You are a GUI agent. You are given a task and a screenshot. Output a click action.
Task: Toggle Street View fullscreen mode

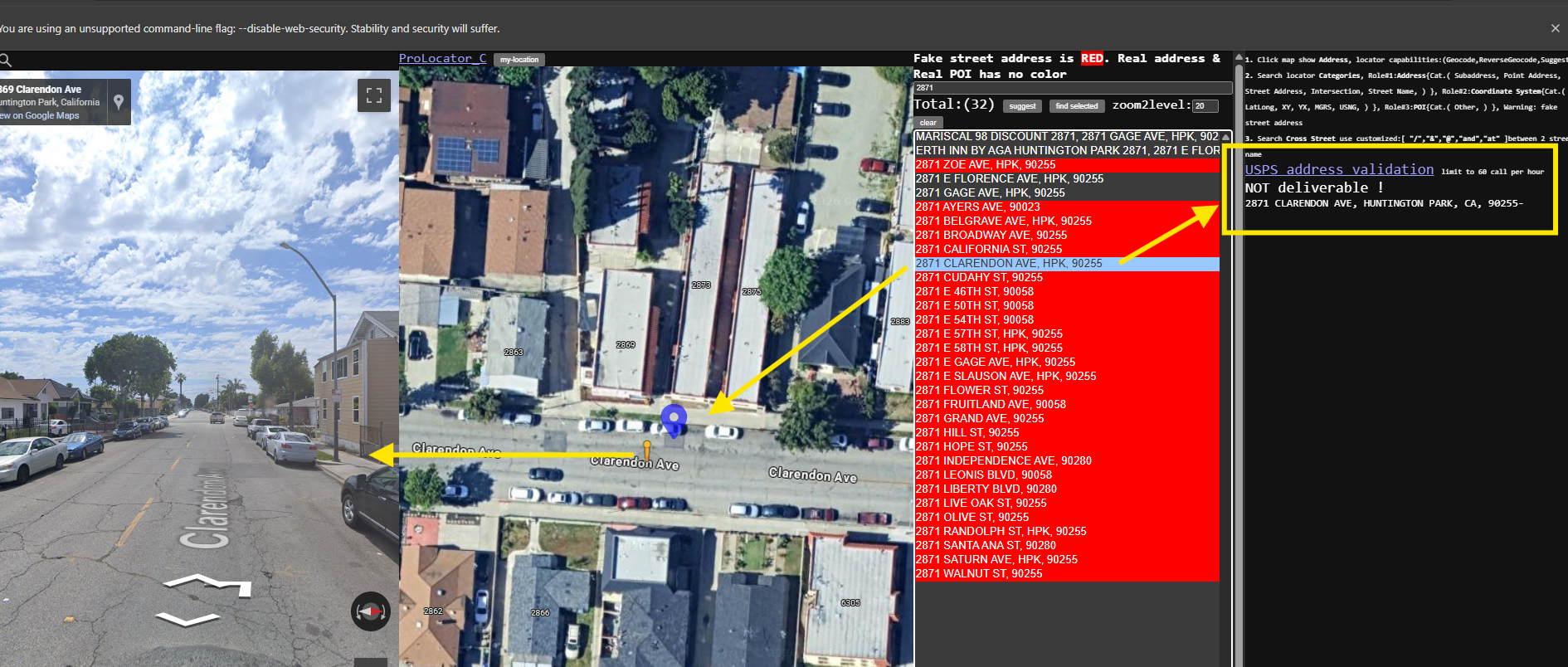click(x=374, y=95)
